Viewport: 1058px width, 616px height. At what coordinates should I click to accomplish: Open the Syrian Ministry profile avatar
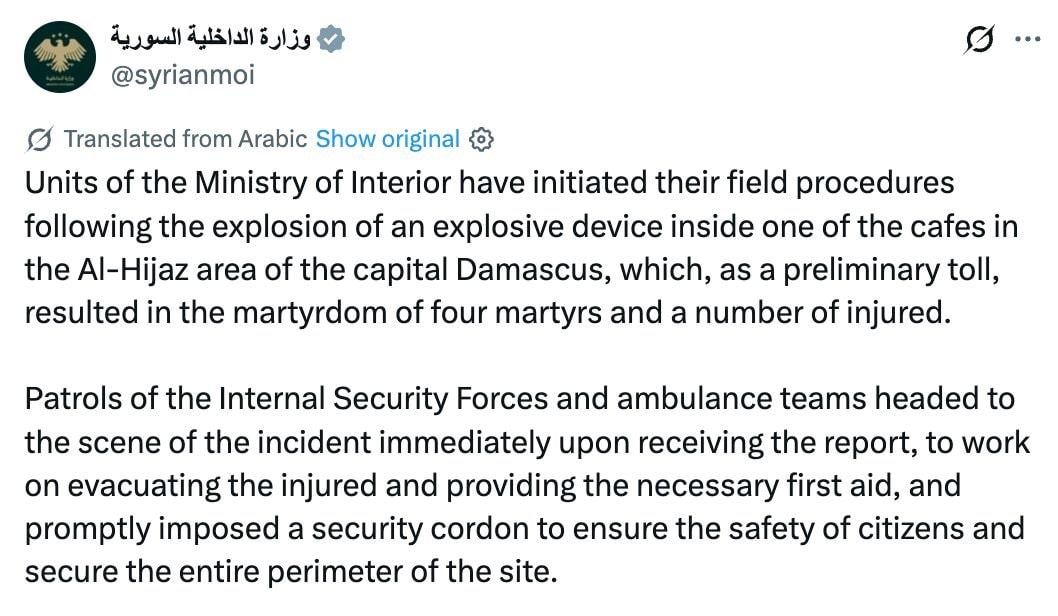60,57
